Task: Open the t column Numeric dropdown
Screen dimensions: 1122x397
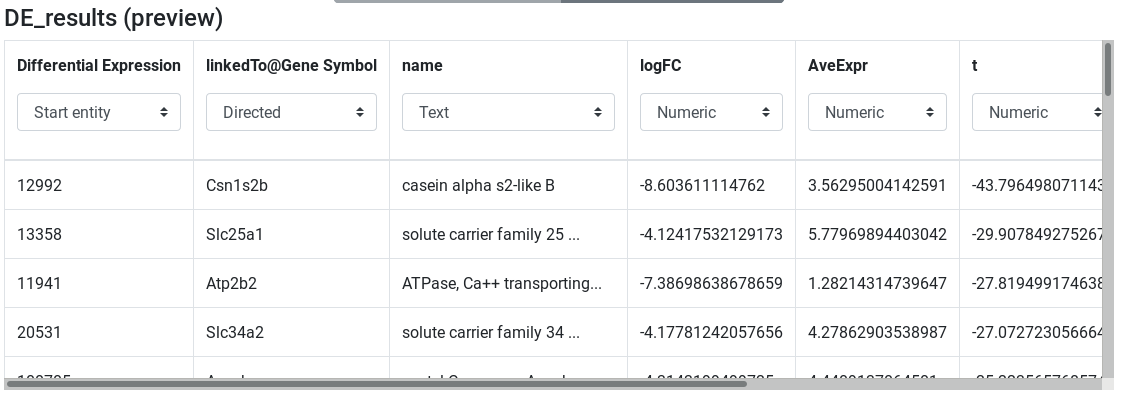Action: point(1037,112)
